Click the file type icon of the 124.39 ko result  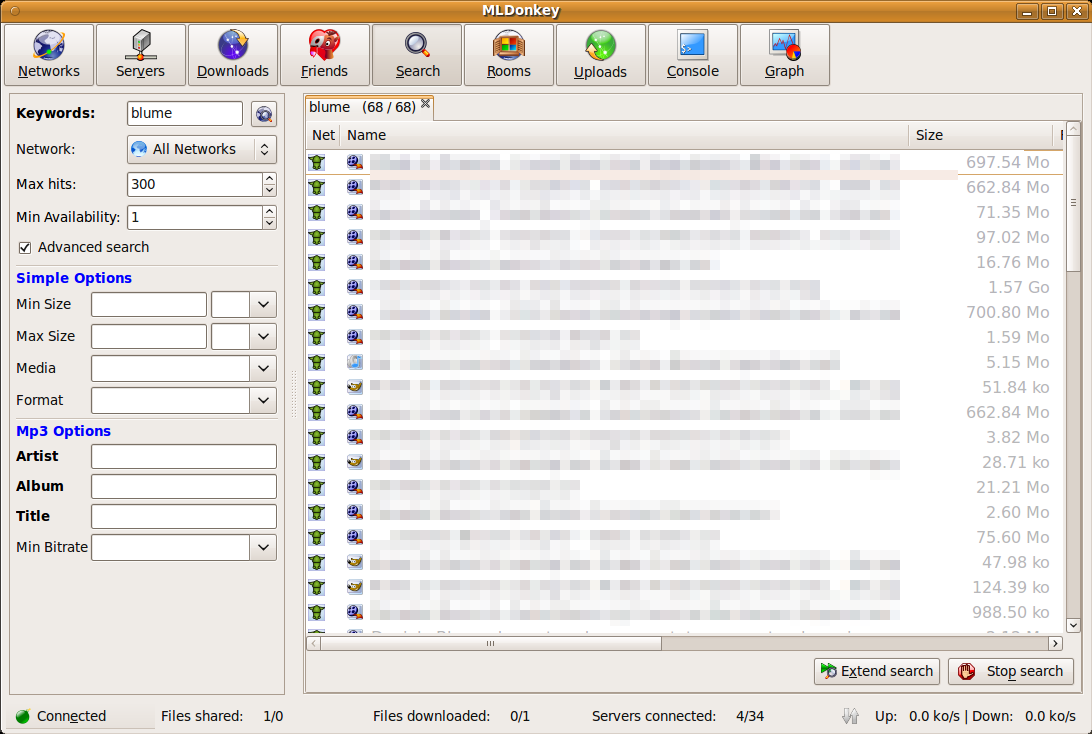coord(354,587)
